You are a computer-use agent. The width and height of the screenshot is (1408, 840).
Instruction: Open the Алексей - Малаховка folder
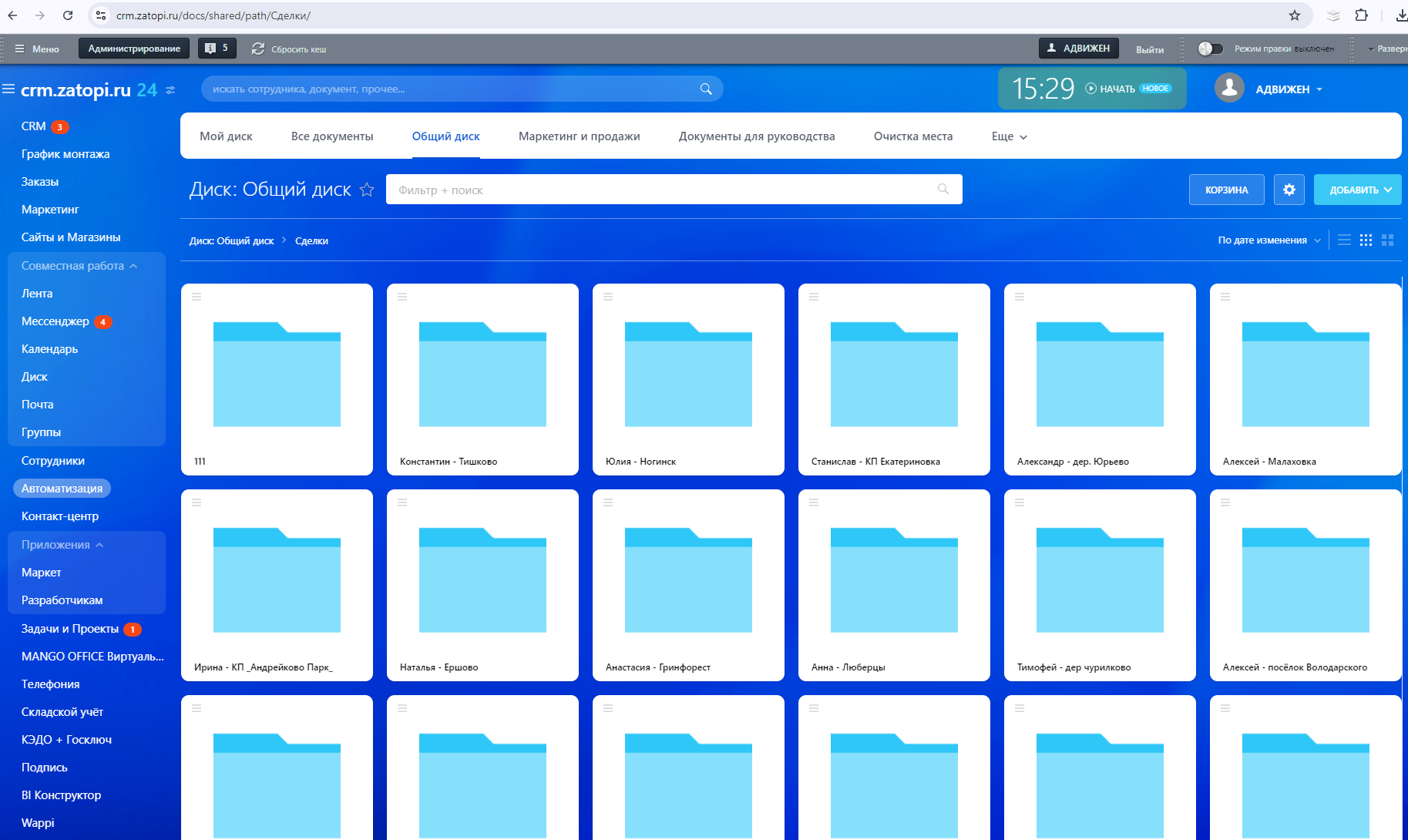(1306, 379)
